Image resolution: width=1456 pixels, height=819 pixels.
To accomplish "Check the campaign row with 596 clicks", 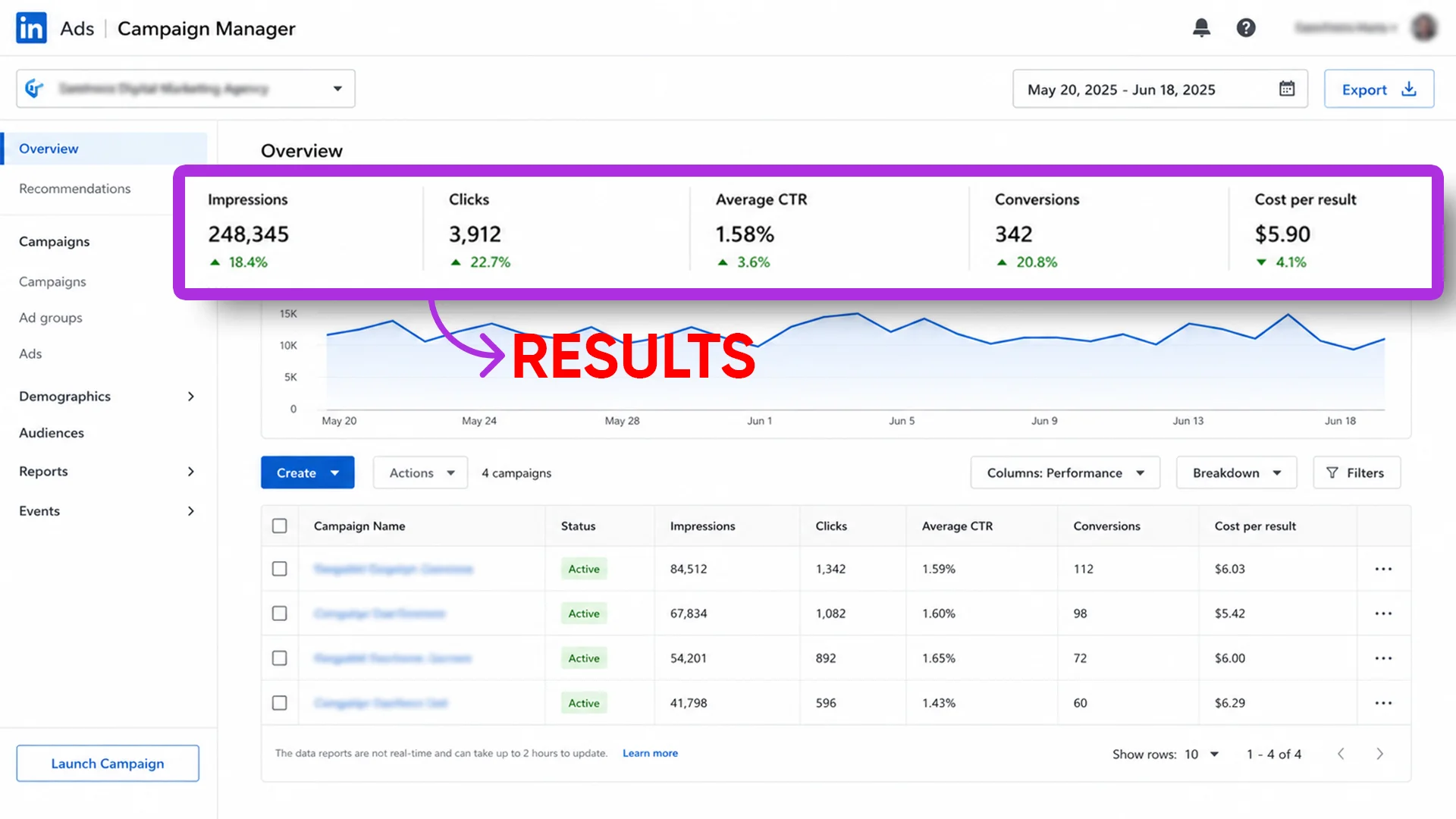I will point(280,703).
